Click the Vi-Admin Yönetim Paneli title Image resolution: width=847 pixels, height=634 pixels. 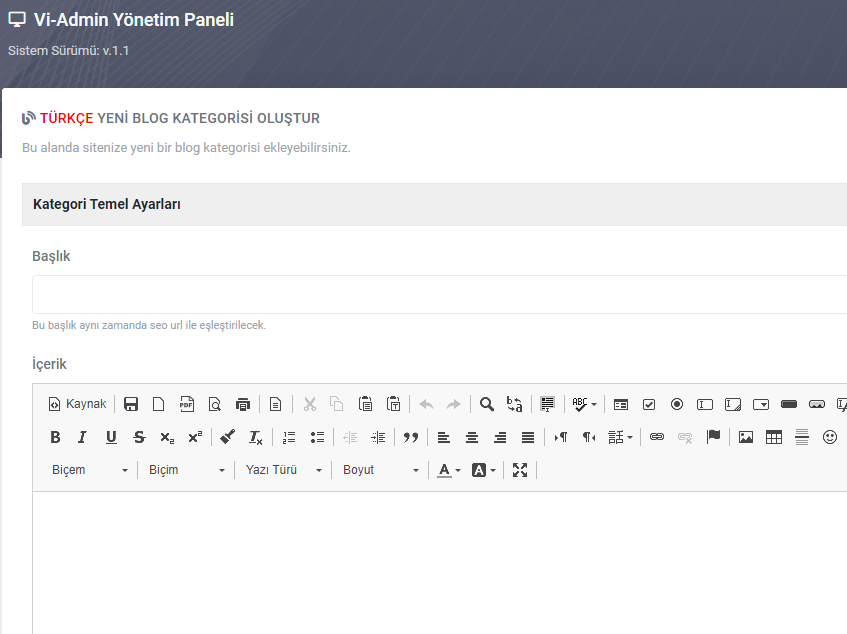[134, 20]
